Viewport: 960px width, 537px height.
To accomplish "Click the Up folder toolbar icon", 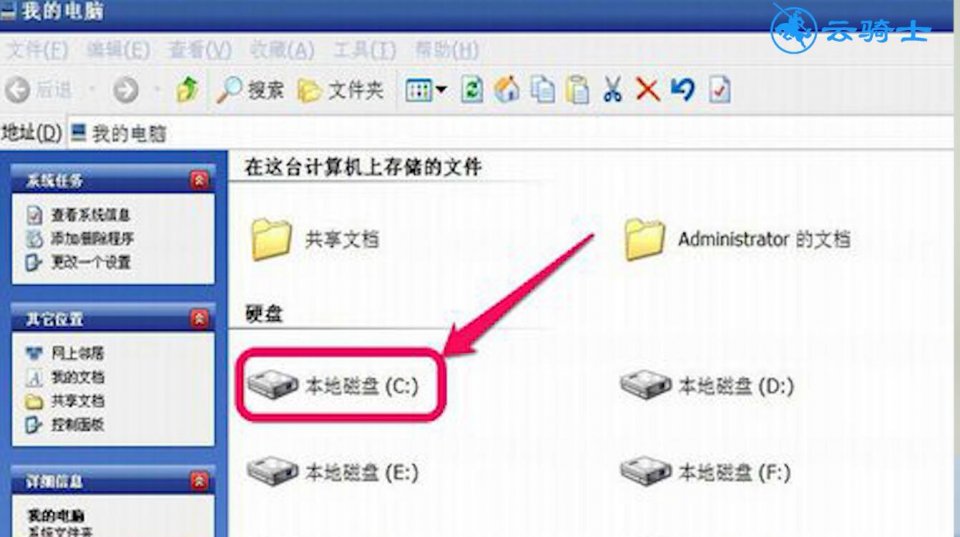I will point(187,90).
